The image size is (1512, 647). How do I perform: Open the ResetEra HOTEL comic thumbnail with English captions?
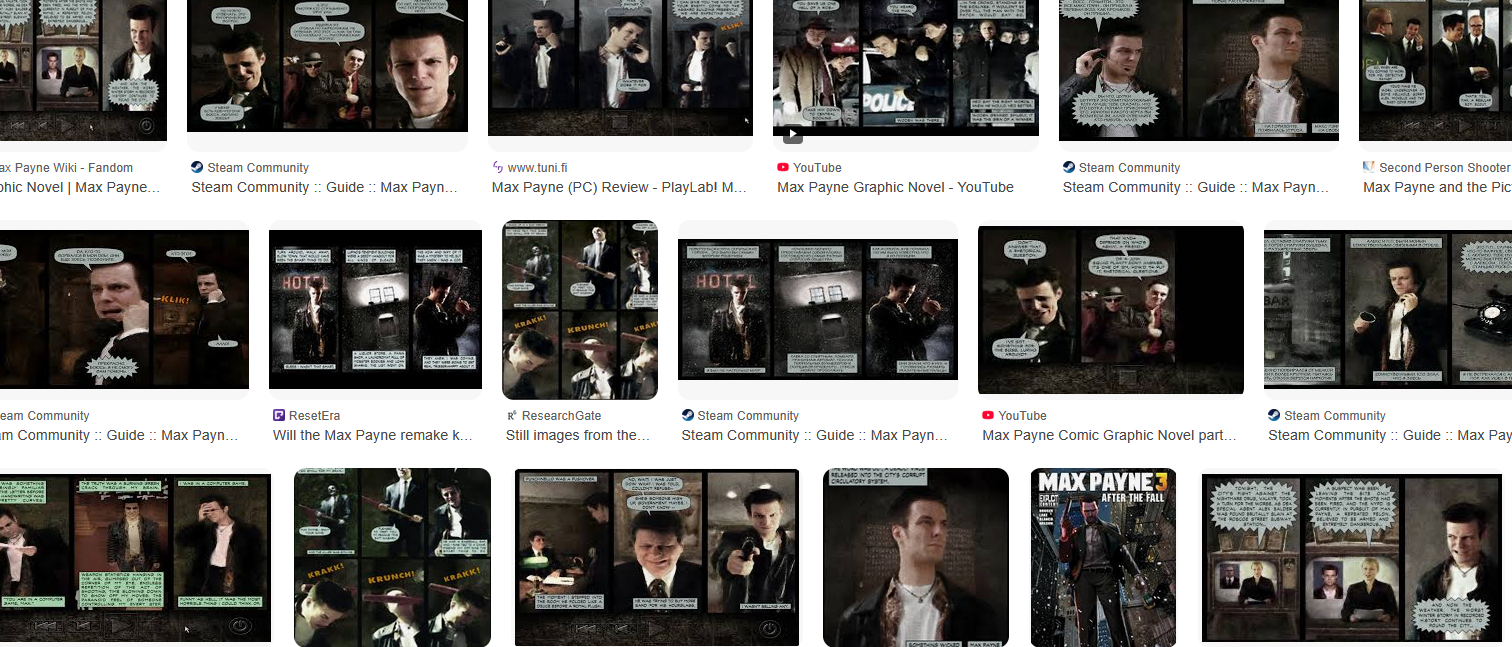(375, 309)
